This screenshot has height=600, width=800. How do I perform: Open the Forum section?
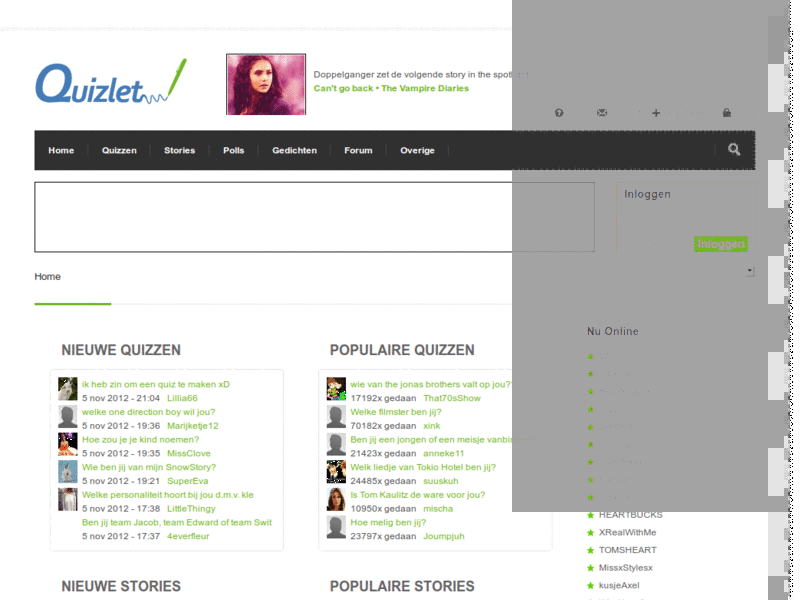[x=358, y=150]
